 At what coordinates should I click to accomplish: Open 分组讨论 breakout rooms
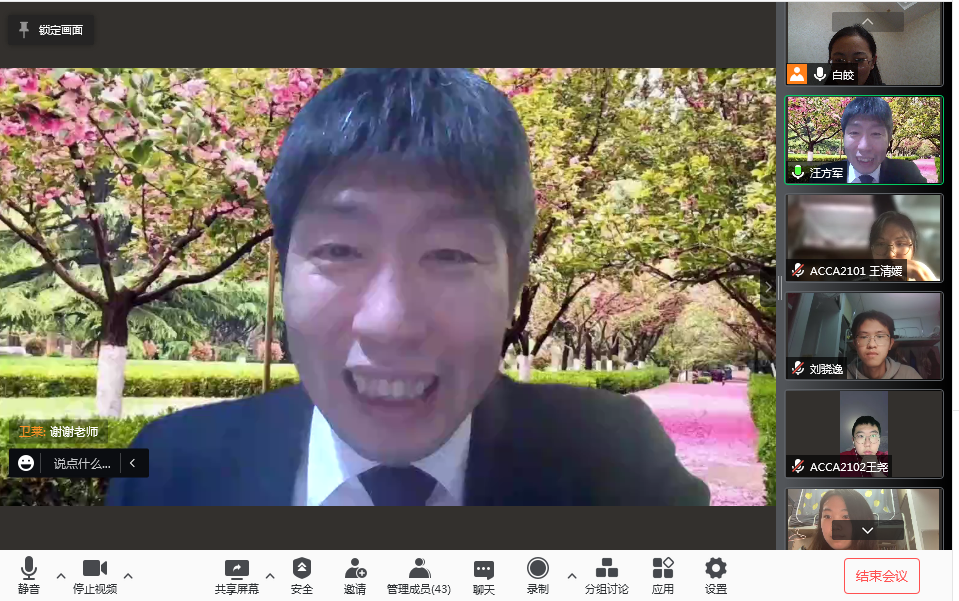(x=606, y=575)
